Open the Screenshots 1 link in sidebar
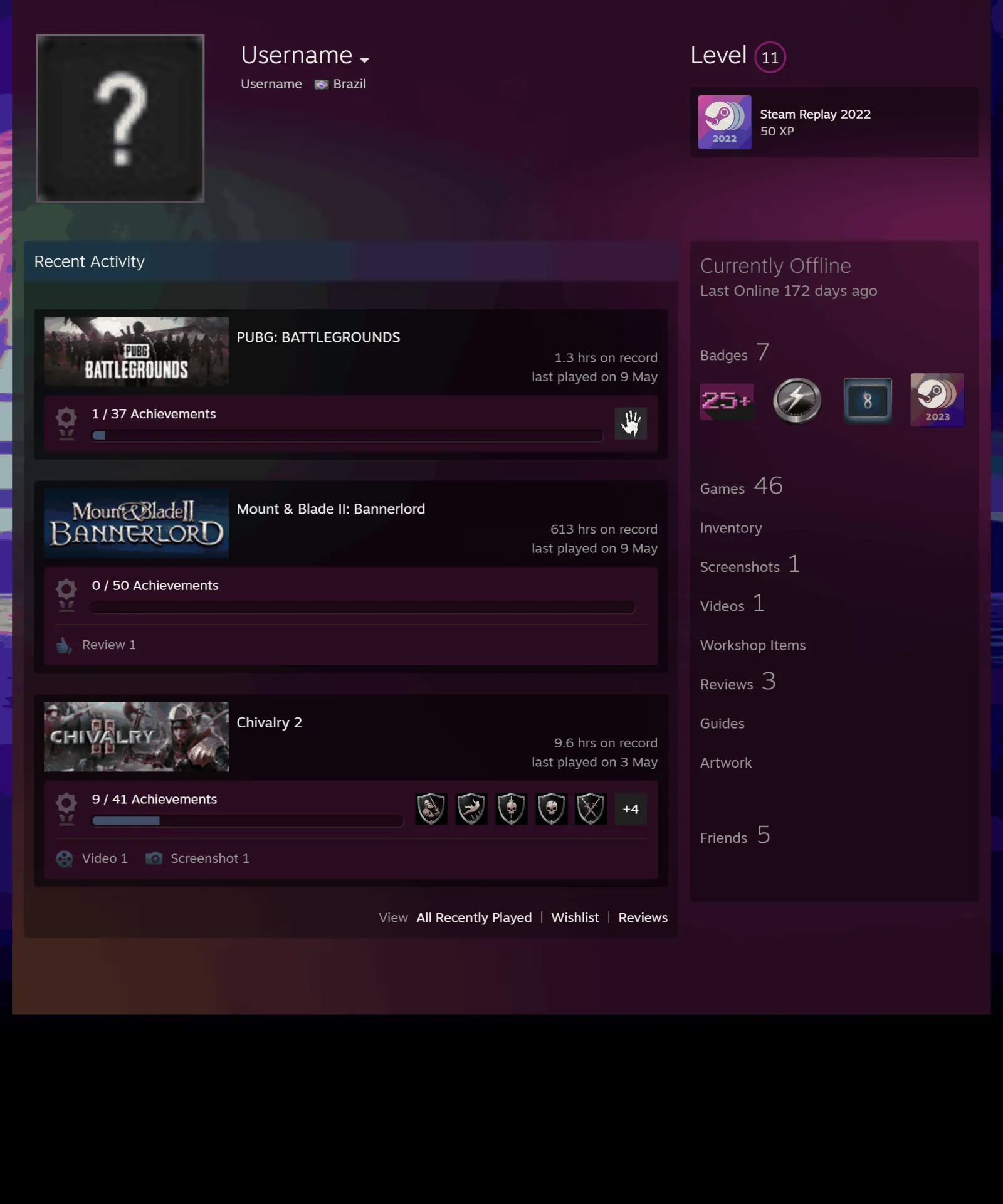1003x1204 pixels. click(750, 565)
